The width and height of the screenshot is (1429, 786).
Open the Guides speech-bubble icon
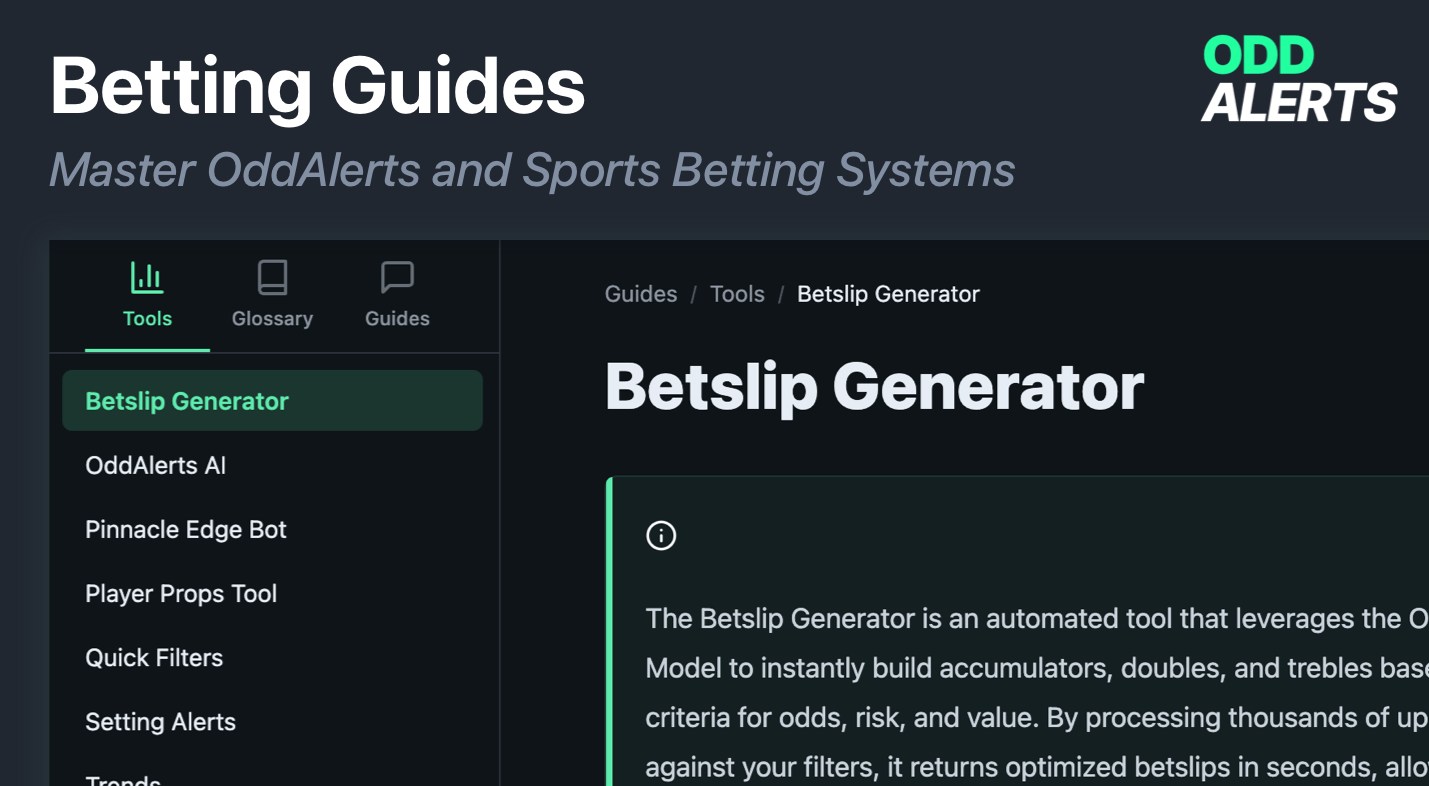pyautogui.click(x=396, y=276)
